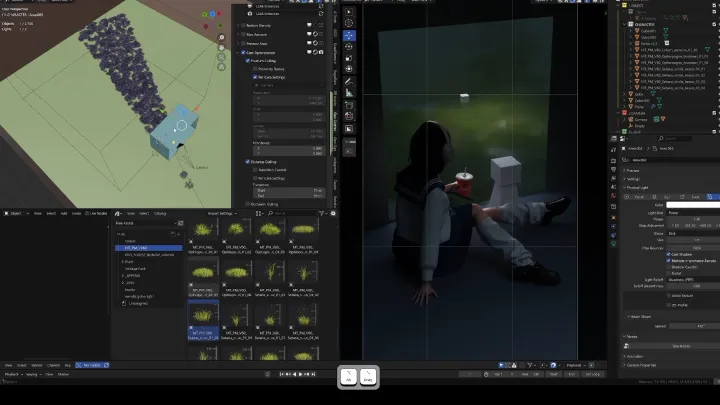
Task: Expand the Preview panel in light properties
Action: pyautogui.click(x=624, y=170)
